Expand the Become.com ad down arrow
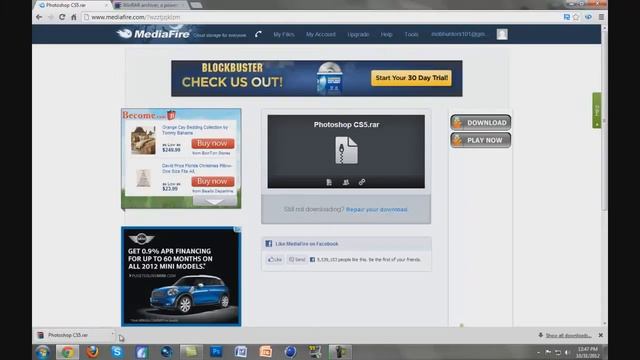 (214, 201)
